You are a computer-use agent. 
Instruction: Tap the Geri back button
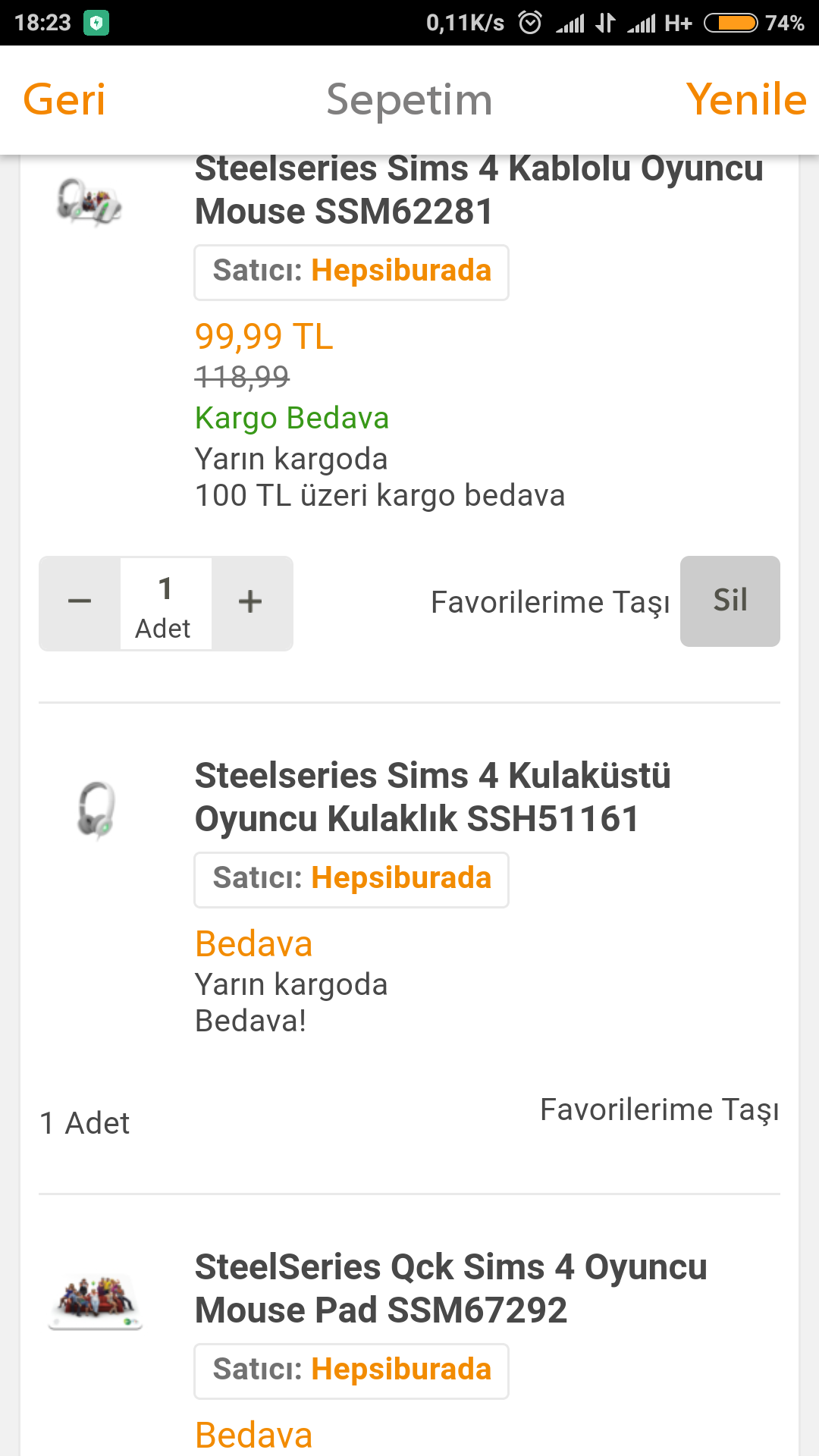coord(64,100)
